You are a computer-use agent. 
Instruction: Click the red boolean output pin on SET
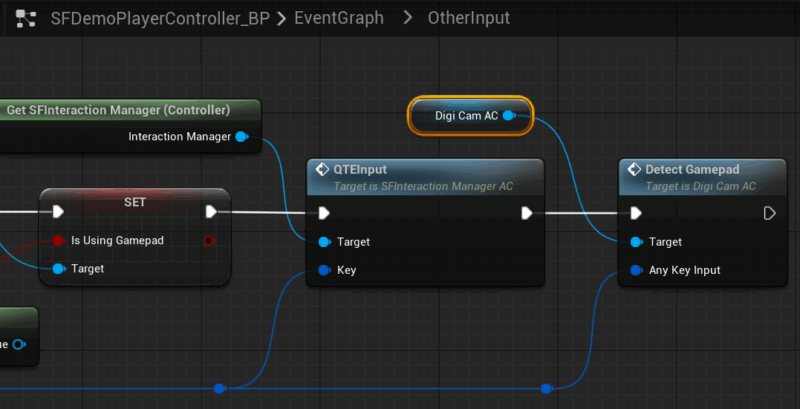[x=209, y=240]
